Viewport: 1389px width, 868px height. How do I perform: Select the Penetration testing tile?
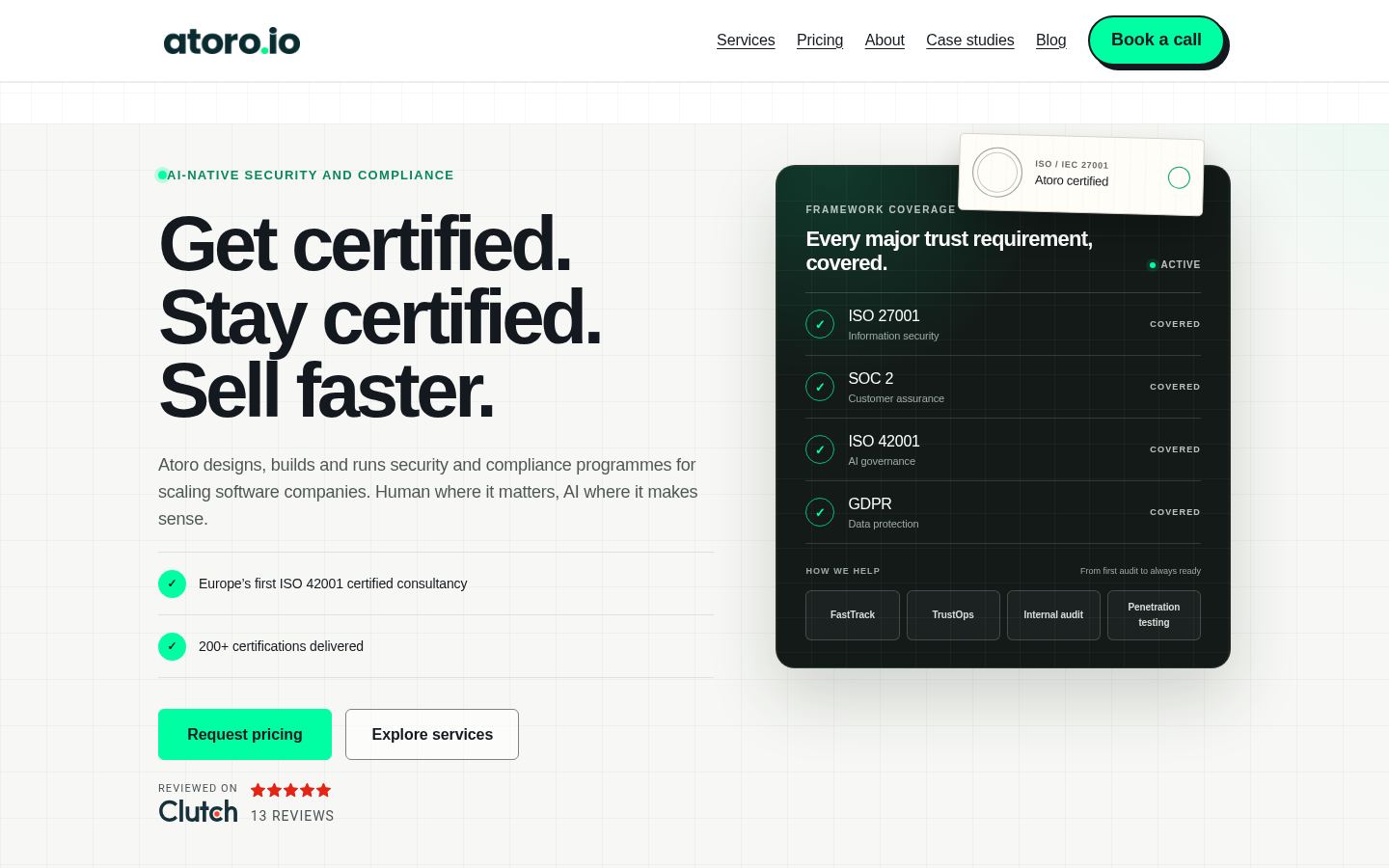[x=1154, y=615]
